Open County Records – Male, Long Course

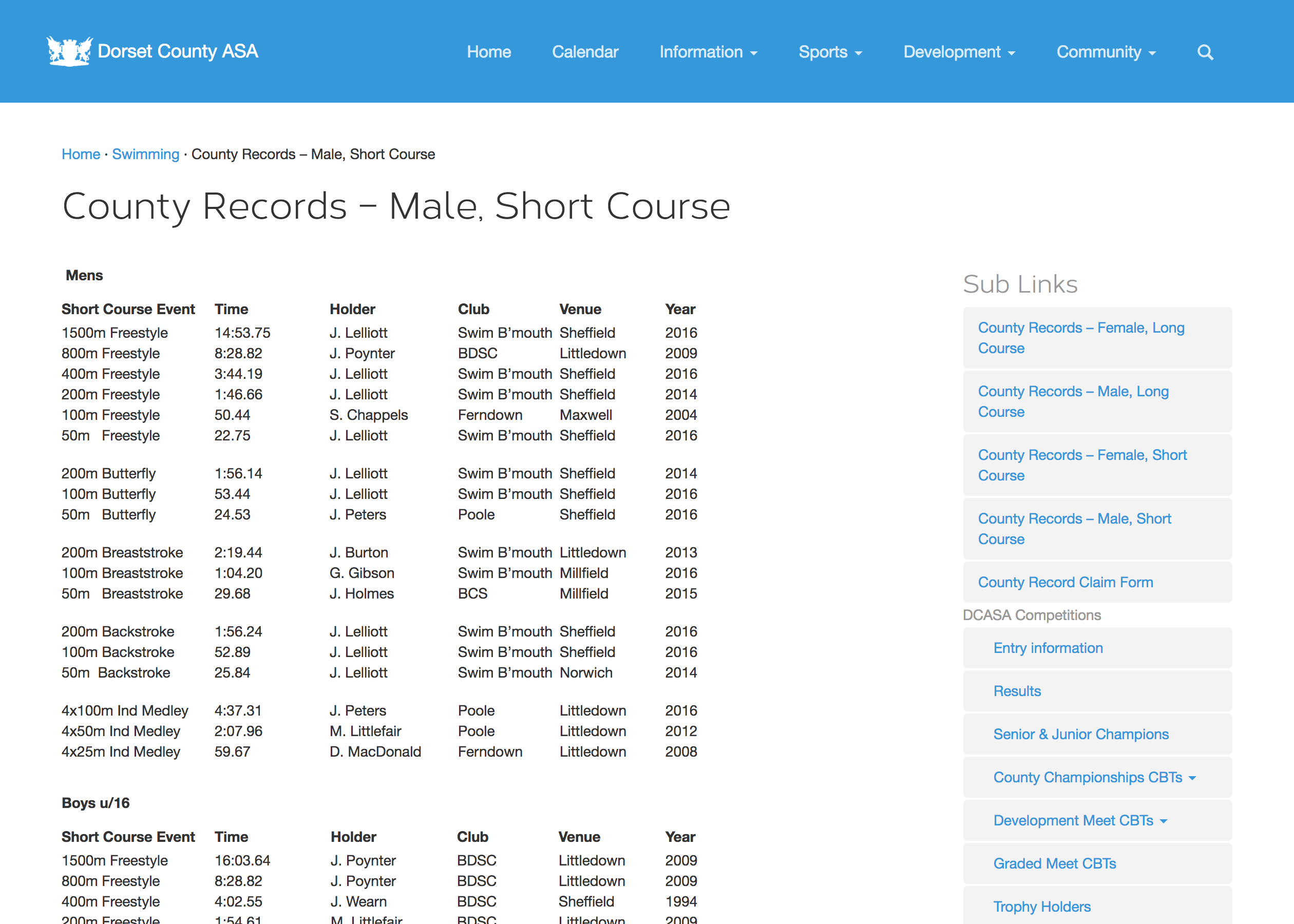pyautogui.click(x=1097, y=402)
